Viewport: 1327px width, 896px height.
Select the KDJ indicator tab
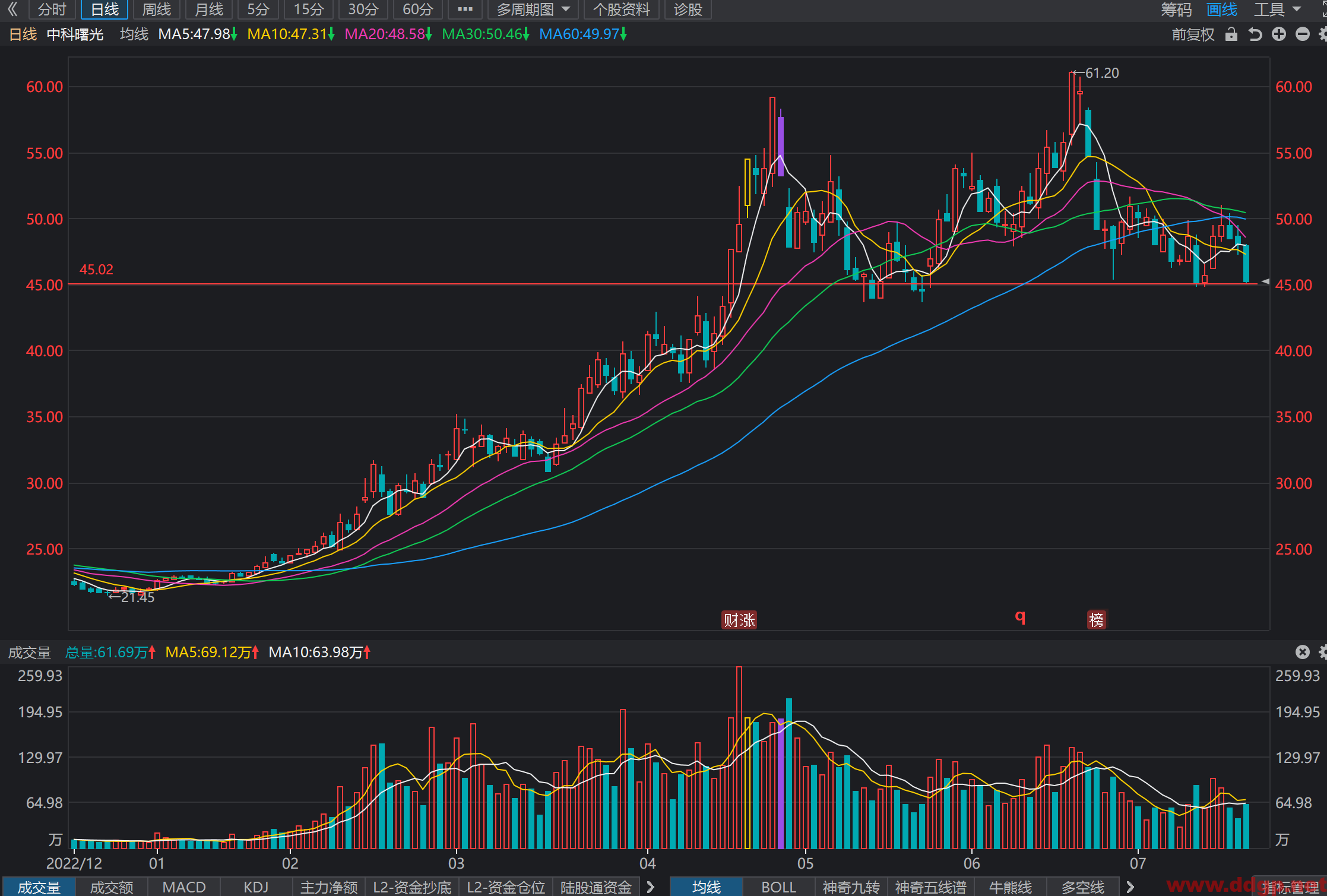[x=256, y=886]
